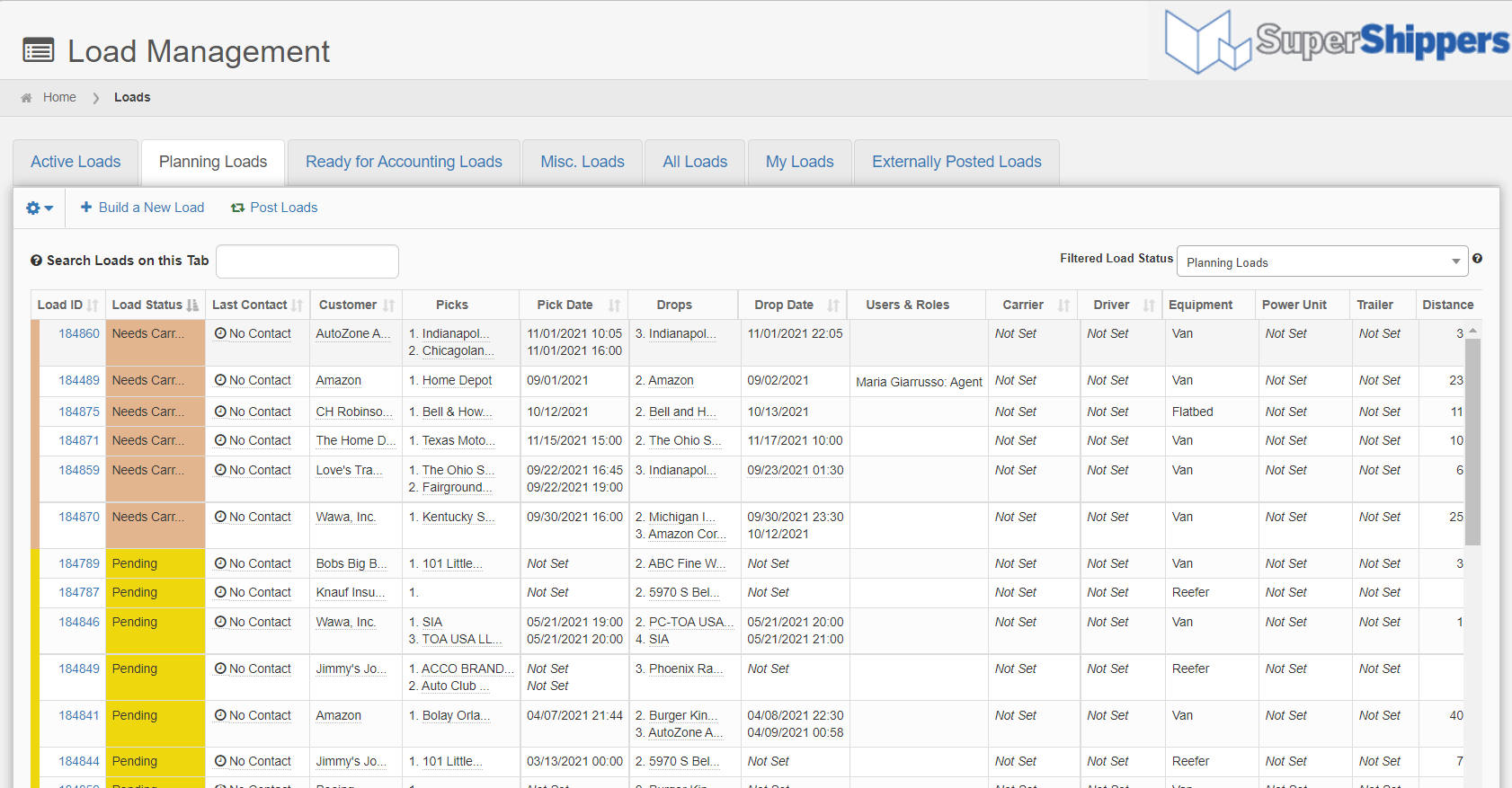Switch to My Loads tab
The width and height of the screenshot is (1512, 788).
click(800, 162)
